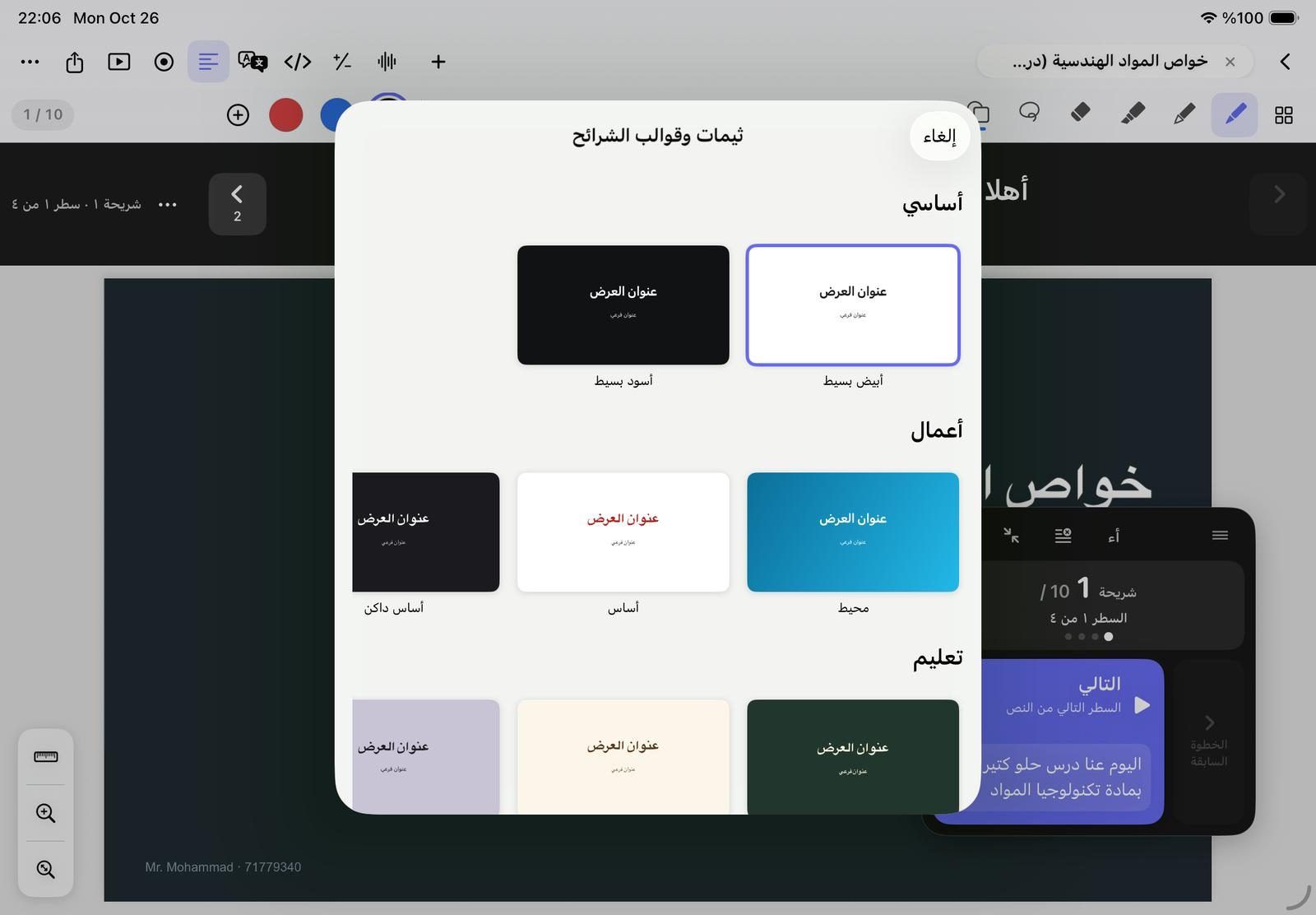Open the text list settings icon in remote panel
This screenshot has width=1316, height=915.
(1063, 536)
